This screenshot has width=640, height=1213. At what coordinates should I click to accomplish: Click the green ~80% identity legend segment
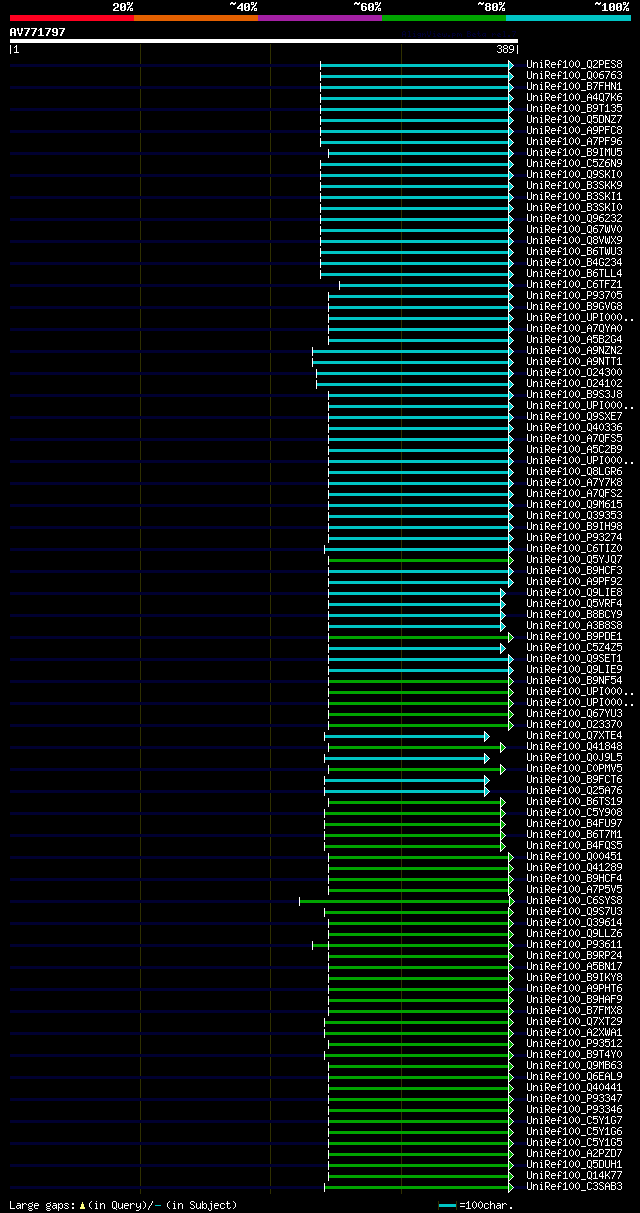pyautogui.click(x=443, y=17)
